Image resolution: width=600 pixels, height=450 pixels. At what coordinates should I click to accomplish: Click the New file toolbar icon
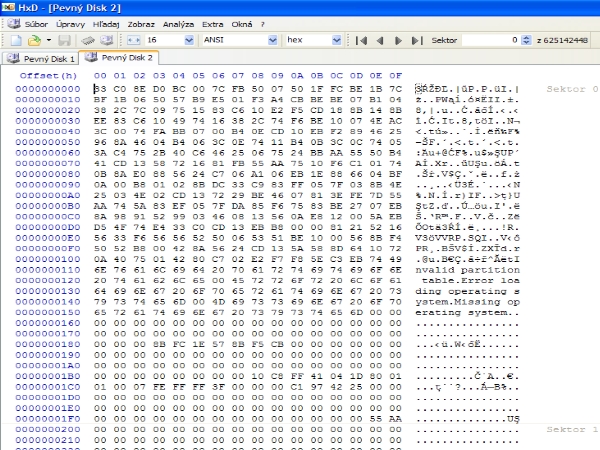[x=16, y=40]
